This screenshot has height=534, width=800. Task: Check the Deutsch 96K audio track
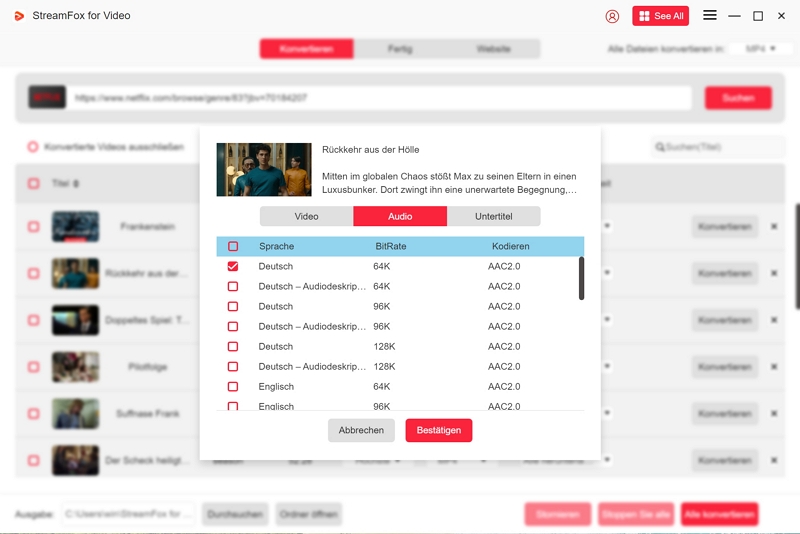(x=233, y=306)
